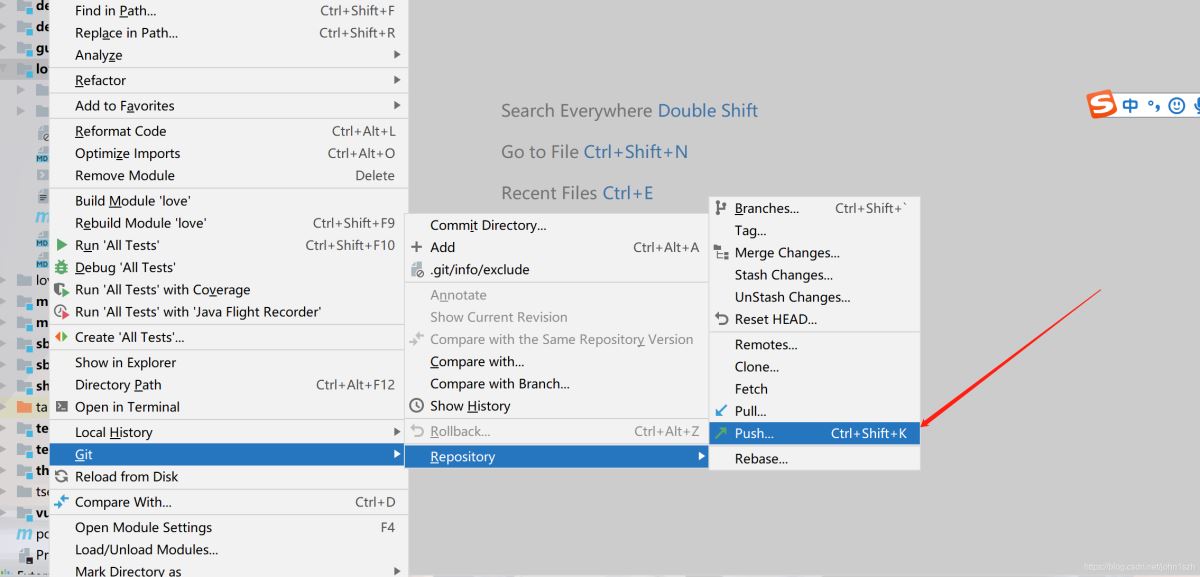Image resolution: width=1200 pixels, height=577 pixels.
Task: Select Stash Changes menu entry
Action: pos(783,275)
